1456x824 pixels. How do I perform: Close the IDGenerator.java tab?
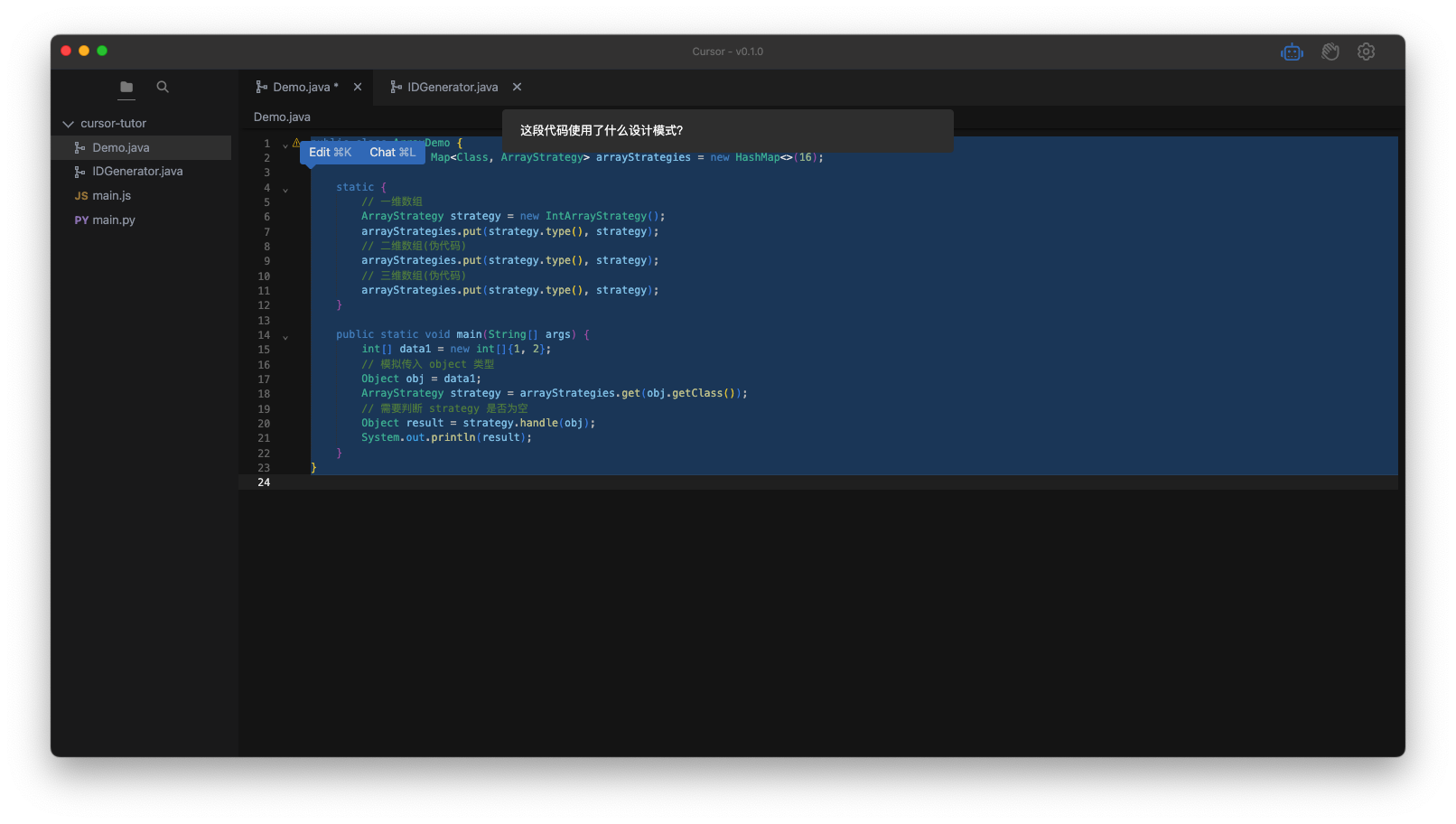[517, 88]
